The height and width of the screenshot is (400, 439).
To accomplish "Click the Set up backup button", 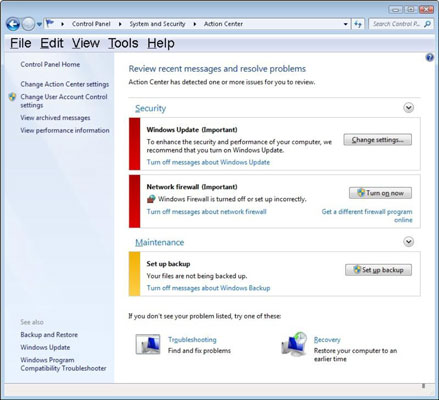I will (x=378, y=270).
